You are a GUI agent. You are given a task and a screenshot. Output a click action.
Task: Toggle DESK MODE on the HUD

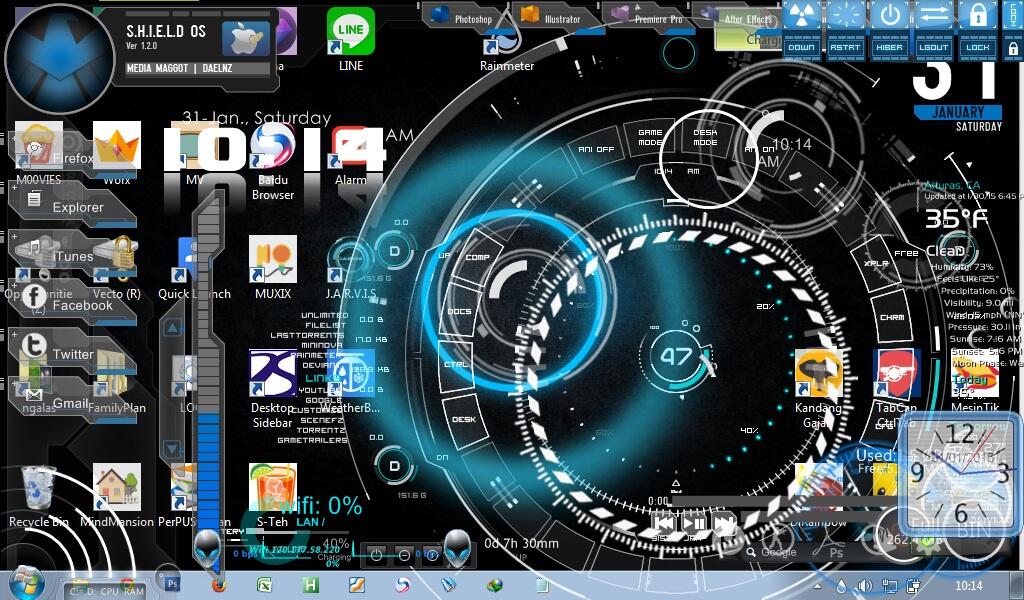pyautogui.click(x=706, y=136)
